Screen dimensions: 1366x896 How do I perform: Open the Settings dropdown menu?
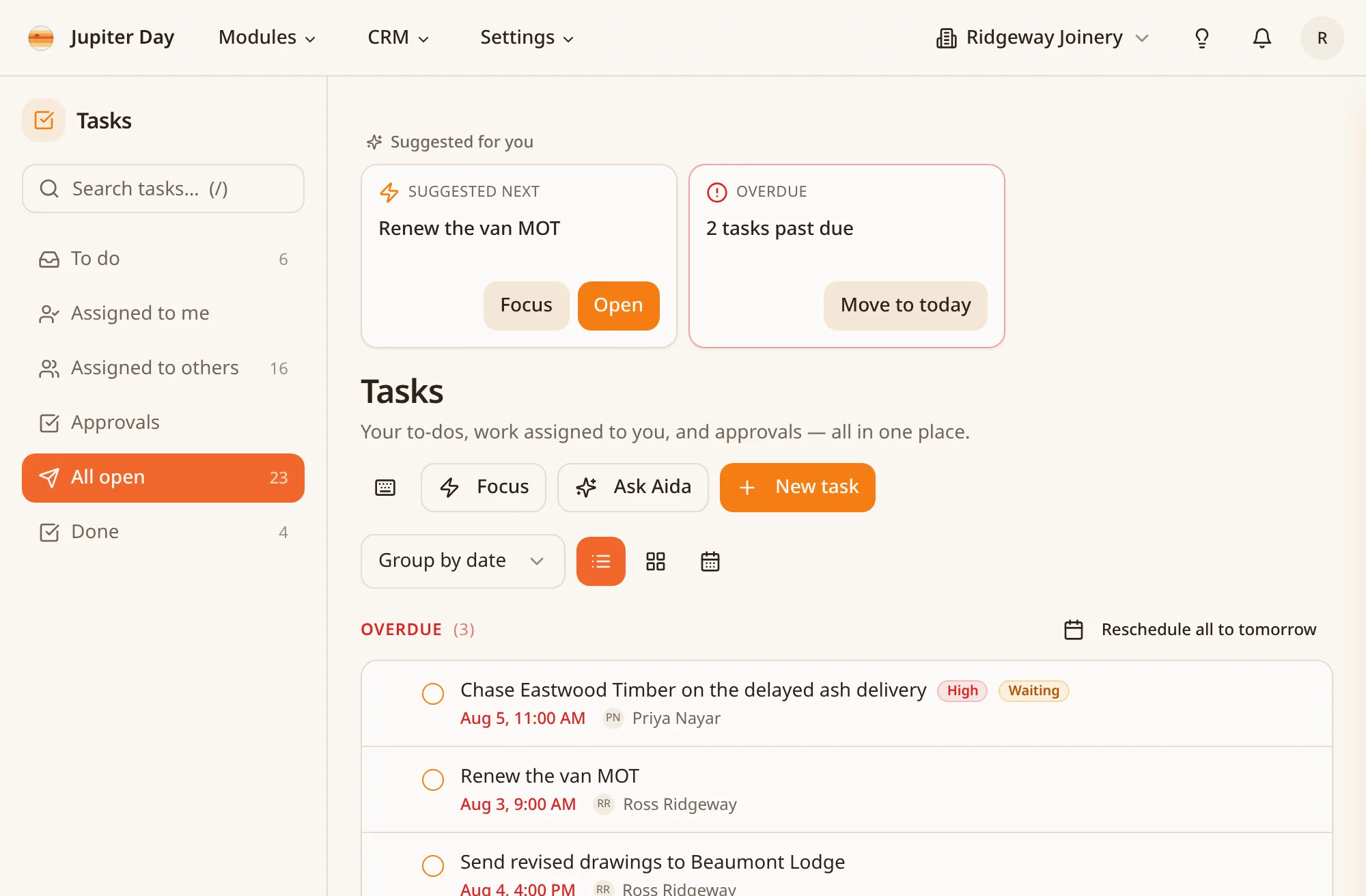(527, 38)
